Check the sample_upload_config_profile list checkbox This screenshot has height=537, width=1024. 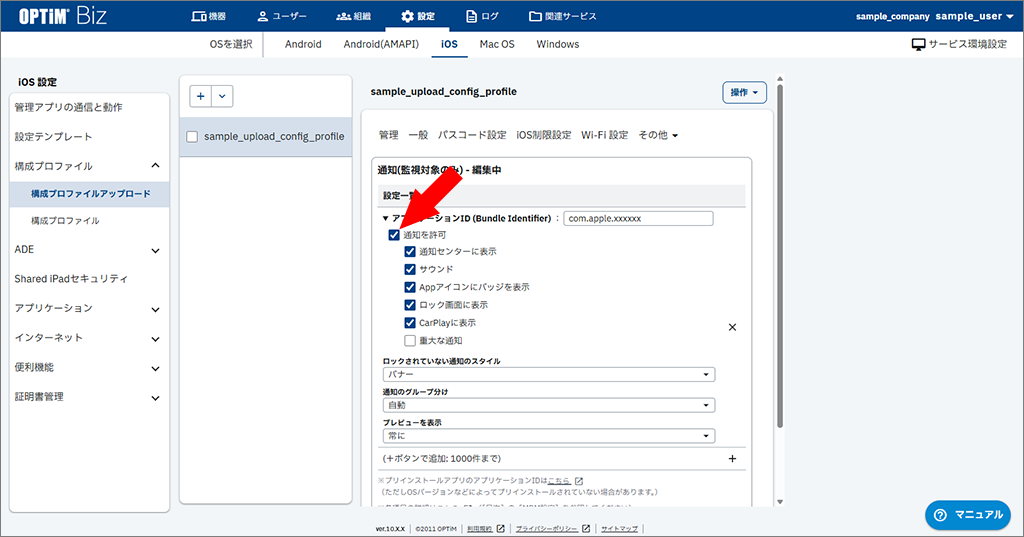(192, 137)
